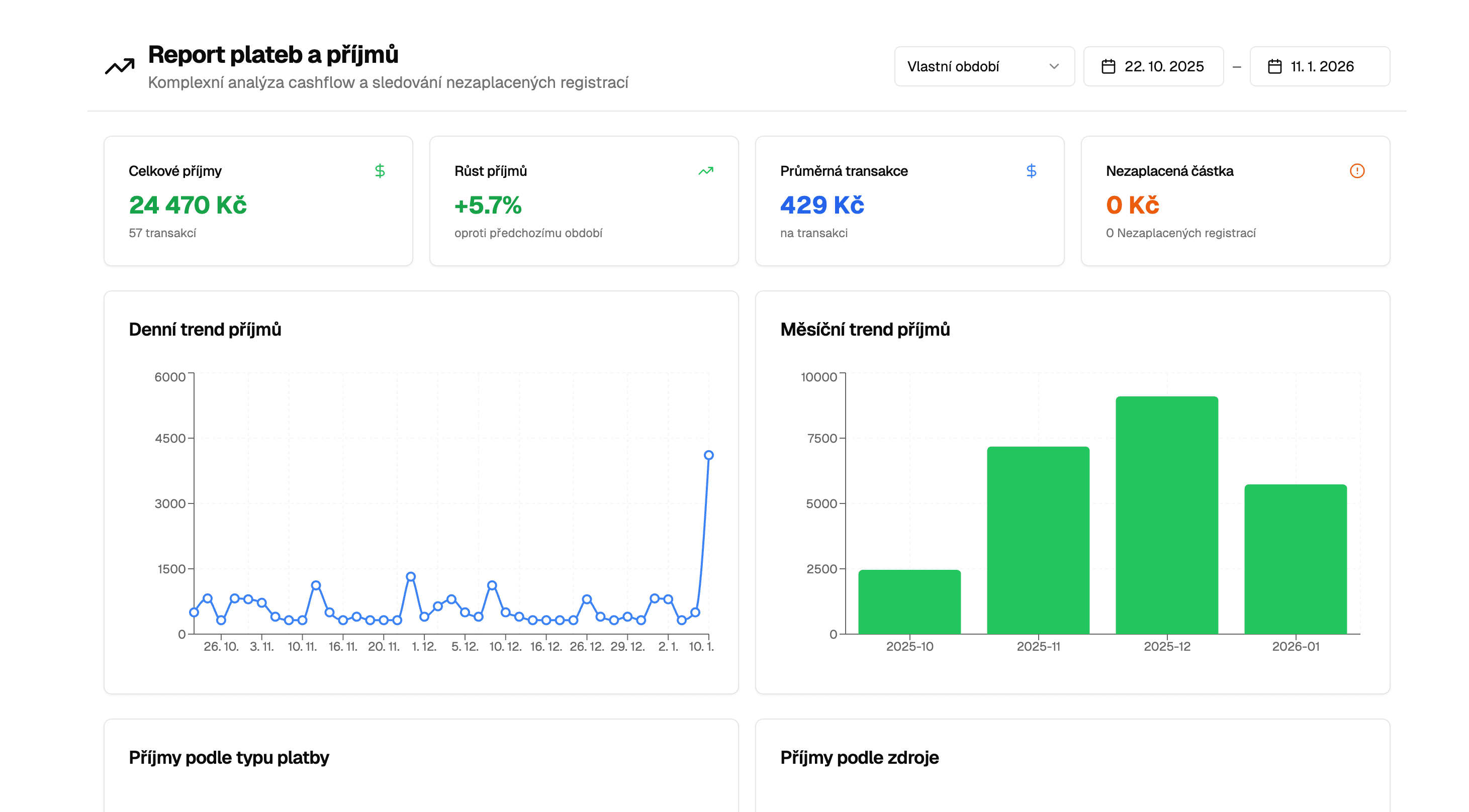Click calendar icon in end date field
Screen dimensions: 1469x812
tap(1274, 67)
